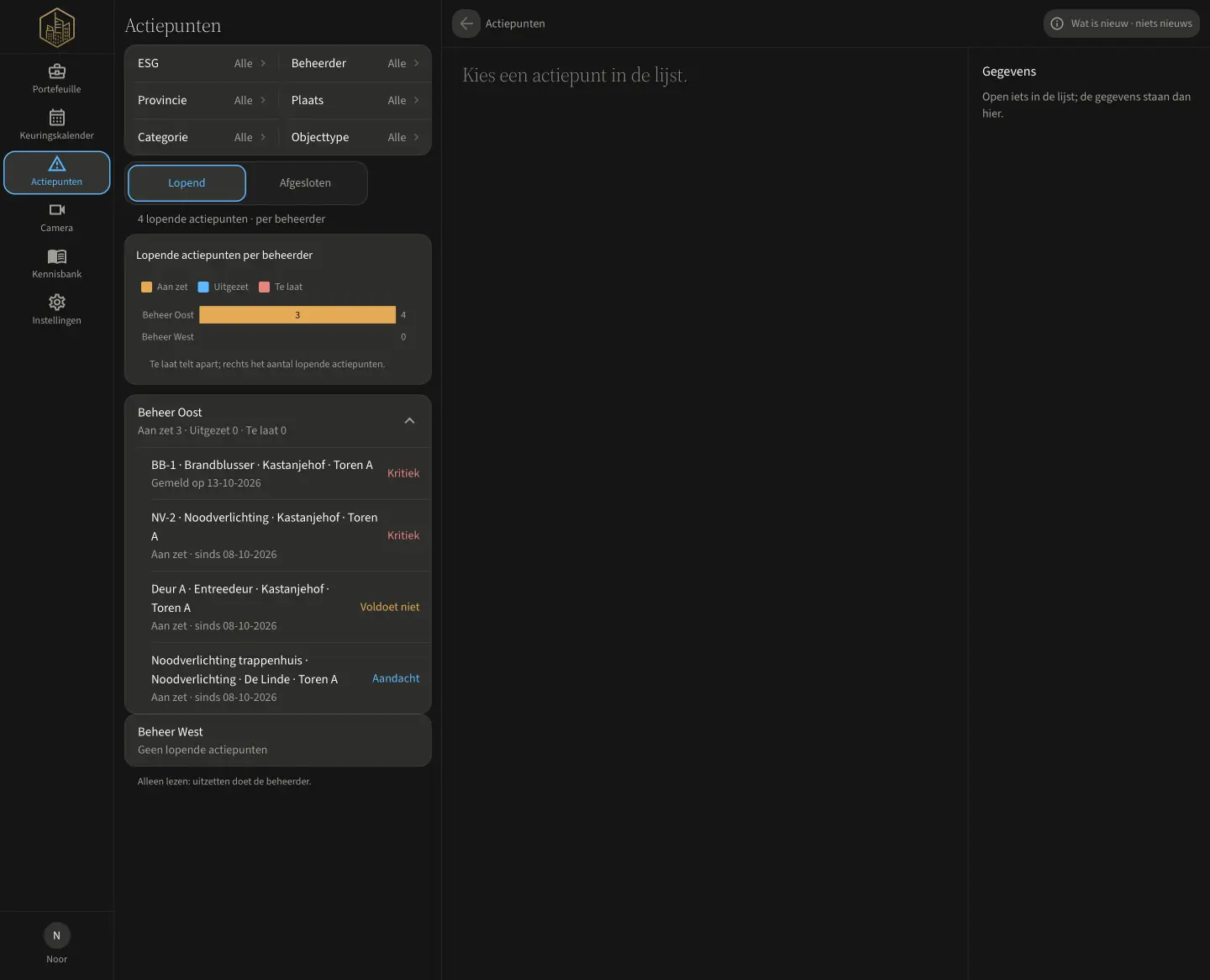Open the Beheerder filter dropdown
Viewport: 1210px width, 980px height.
(355, 63)
